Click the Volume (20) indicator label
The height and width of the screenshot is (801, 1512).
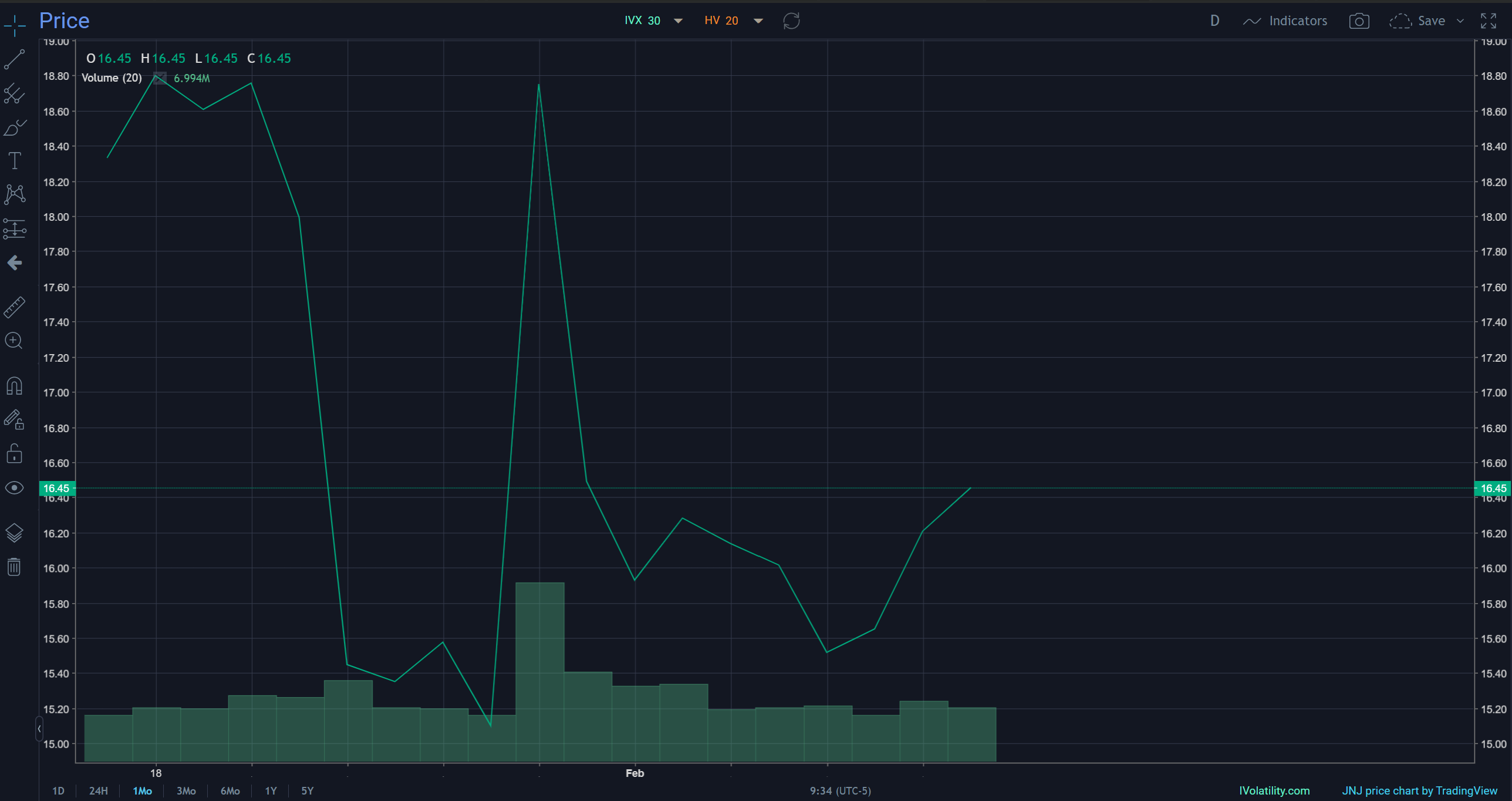point(112,78)
